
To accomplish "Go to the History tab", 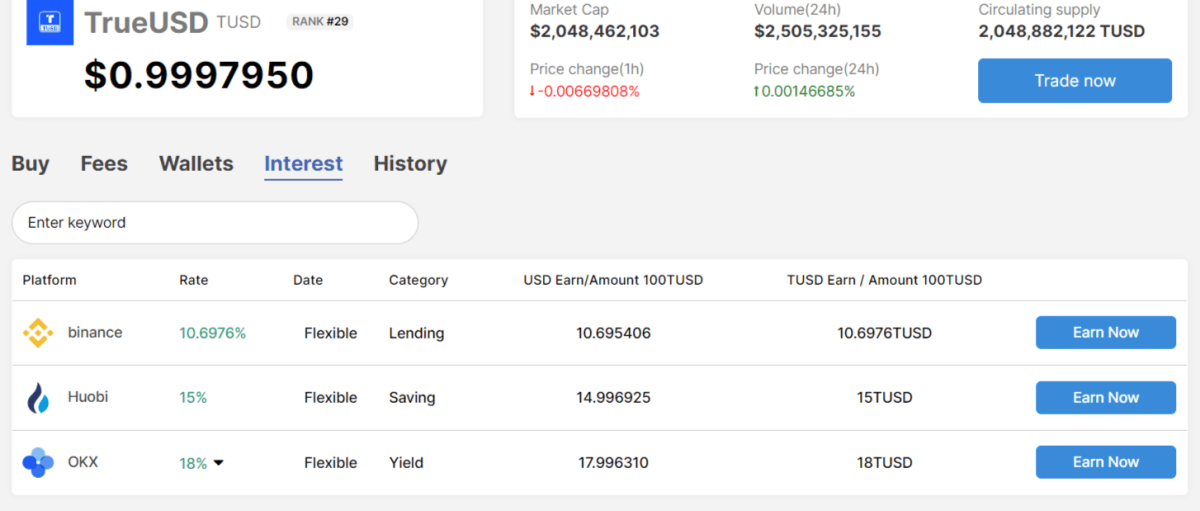I will [410, 164].
